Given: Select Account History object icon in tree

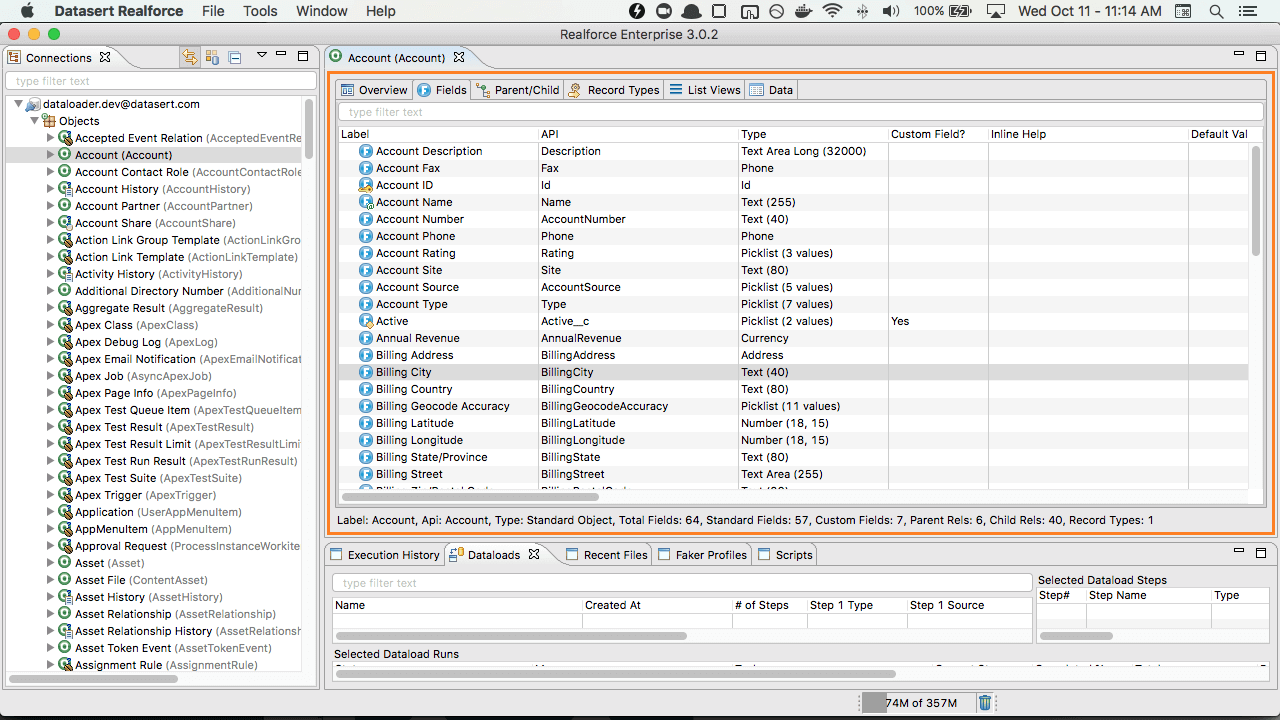Looking at the screenshot, I should (x=65, y=189).
